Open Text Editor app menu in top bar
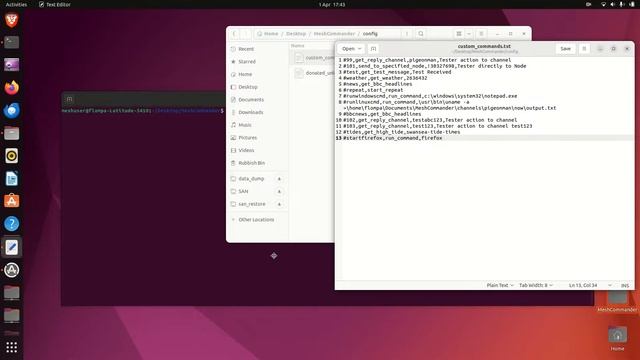Screen dimensions: 640x360 (54, 4)
